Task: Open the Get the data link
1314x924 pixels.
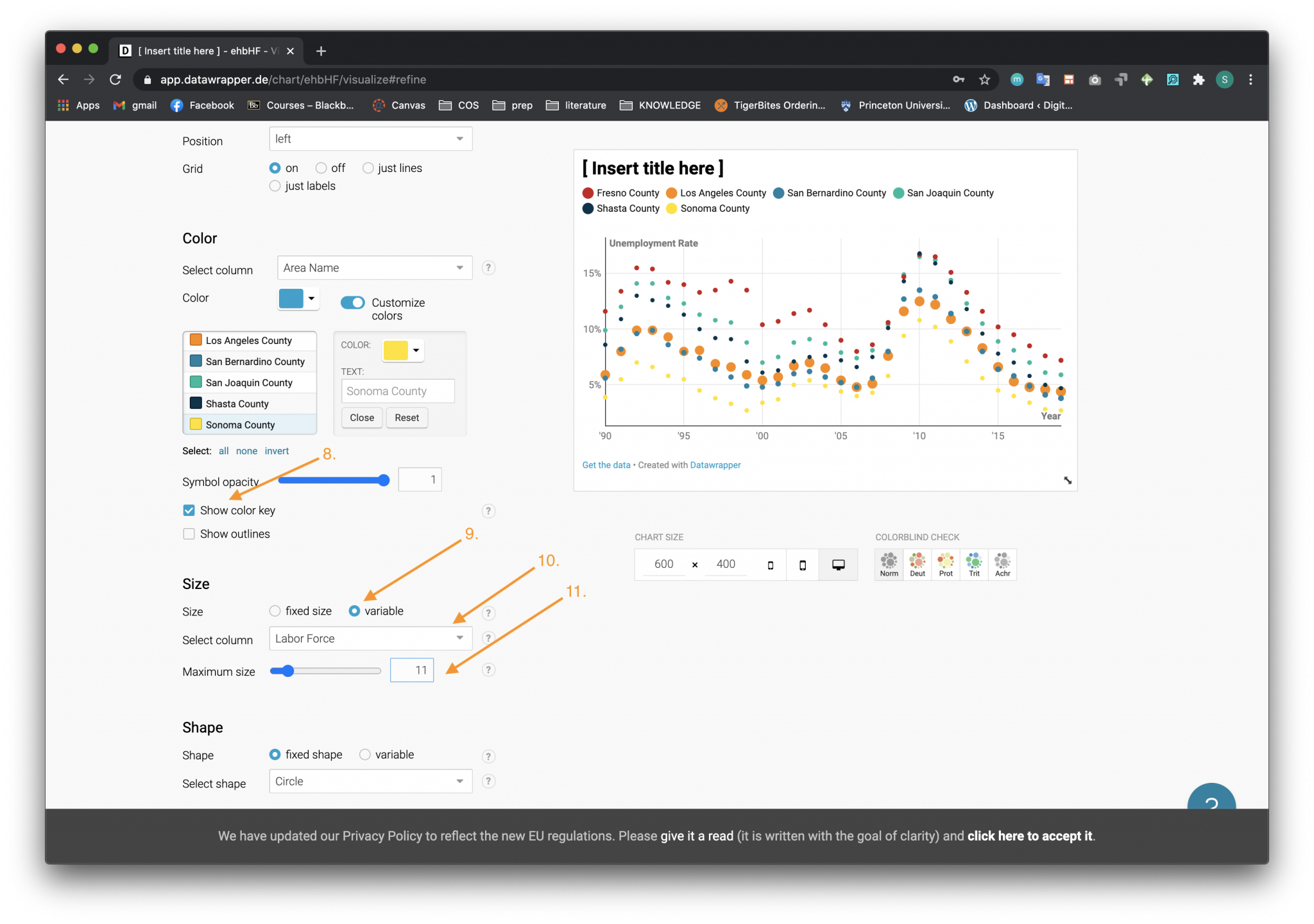Action: (605, 465)
